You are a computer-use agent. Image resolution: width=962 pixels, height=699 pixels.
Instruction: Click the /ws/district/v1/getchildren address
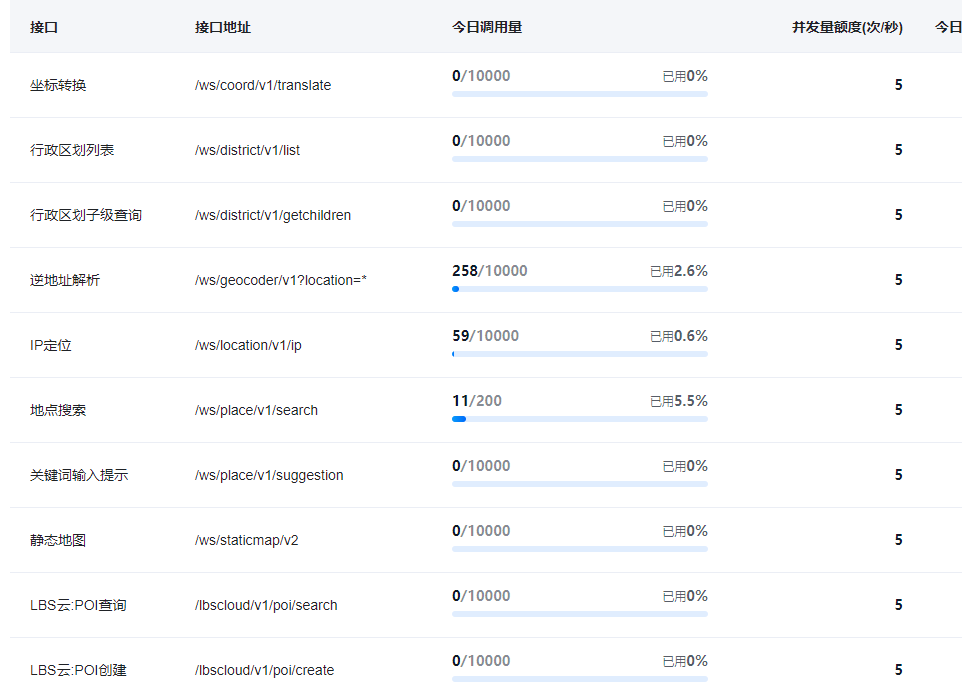(x=273, y=215)
